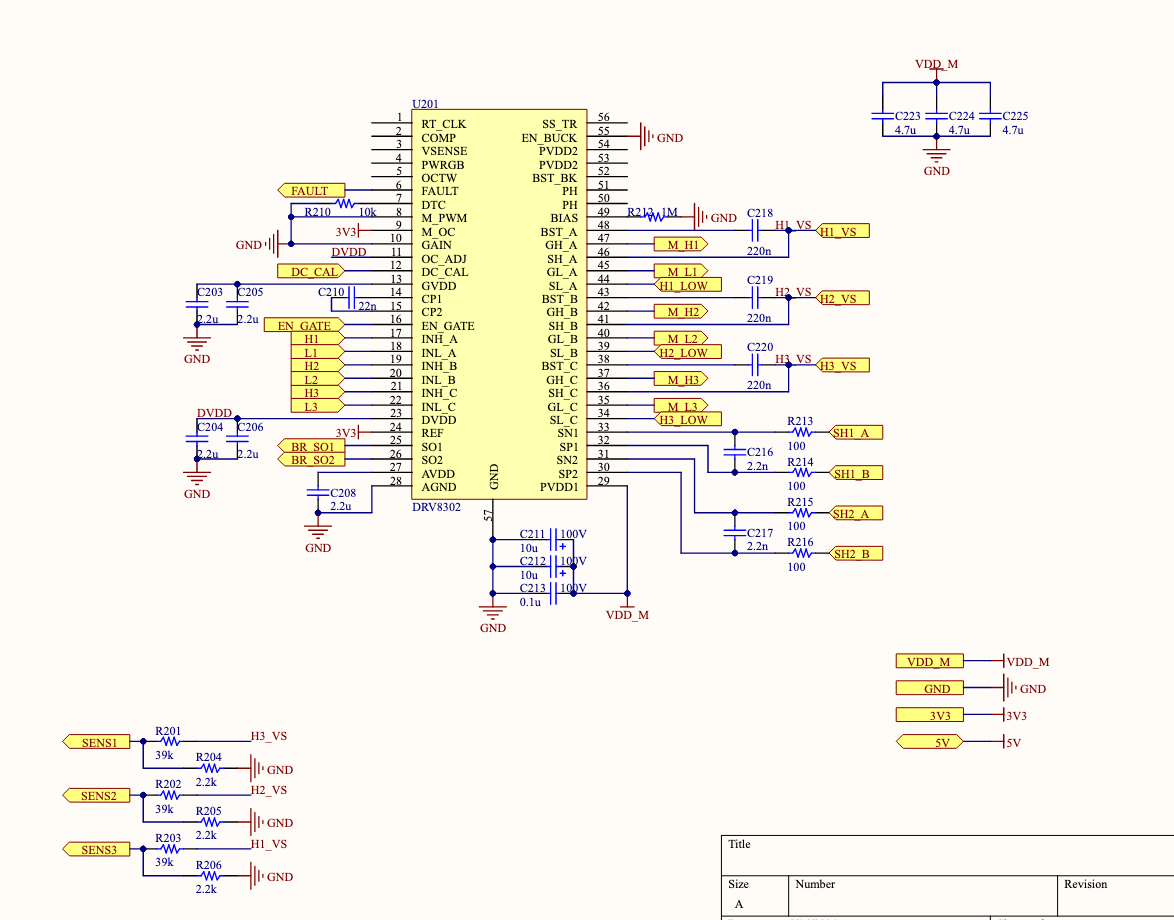Click the SH2_B port symbol
The image size is (1174, 920).
coord(857,554)
